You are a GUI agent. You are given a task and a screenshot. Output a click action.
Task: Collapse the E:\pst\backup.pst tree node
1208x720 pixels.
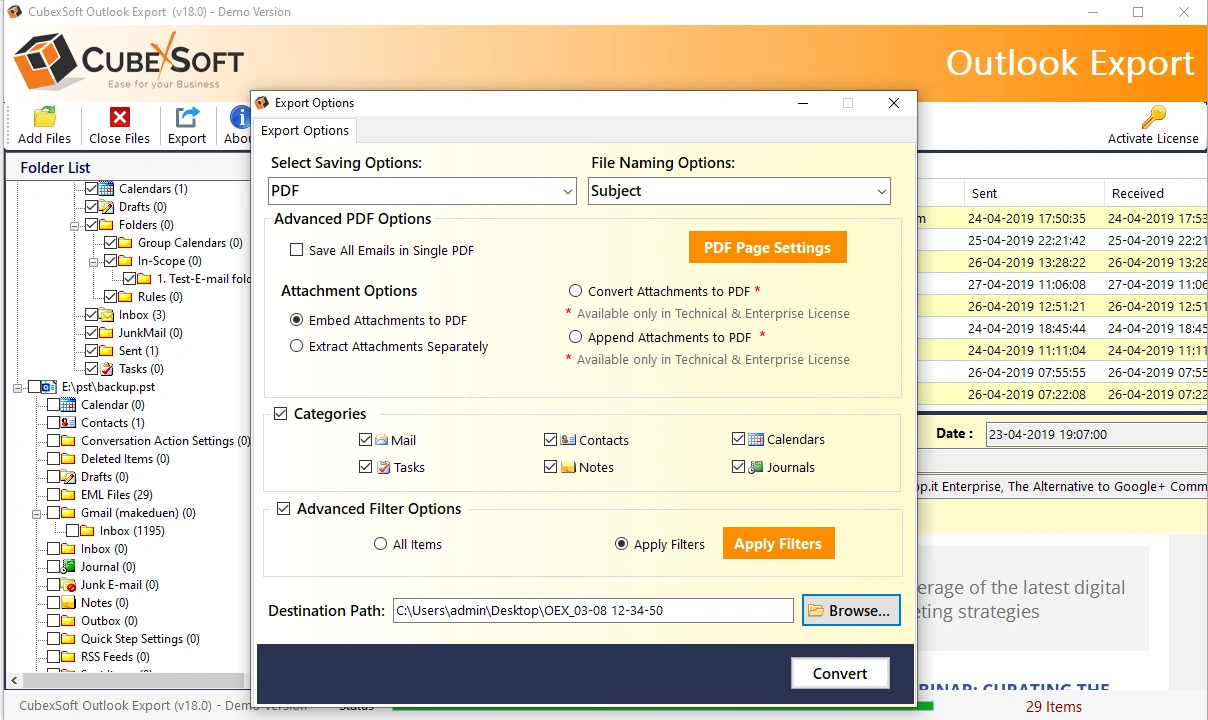click(x=18, y=387)
